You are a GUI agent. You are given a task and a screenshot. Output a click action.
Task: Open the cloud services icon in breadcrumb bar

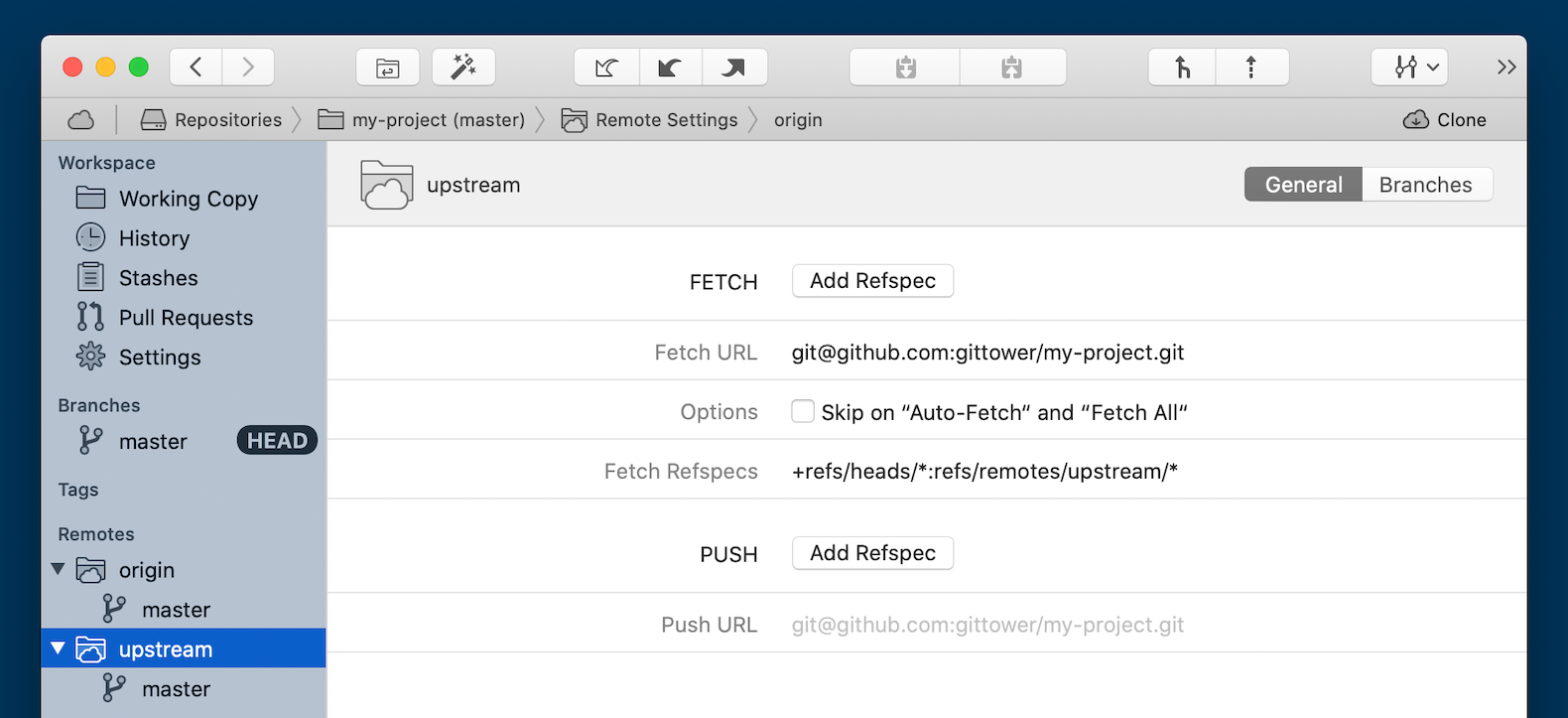tap(81, 120)
